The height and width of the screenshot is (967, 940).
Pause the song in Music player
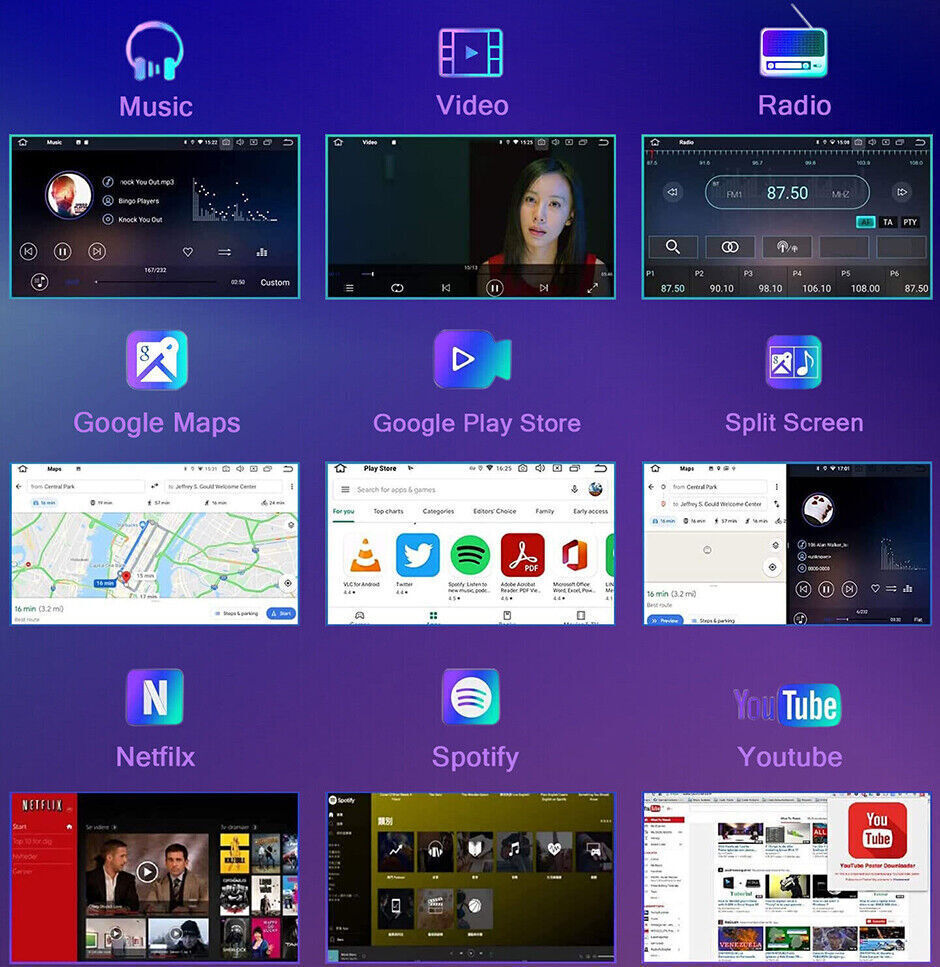coord(62,252)
